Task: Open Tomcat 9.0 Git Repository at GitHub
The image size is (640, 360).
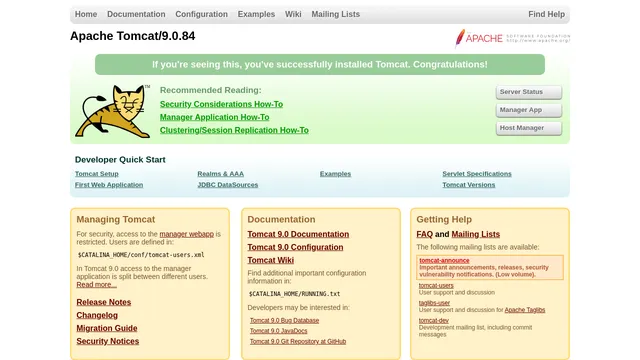Action: pos(298,342)
